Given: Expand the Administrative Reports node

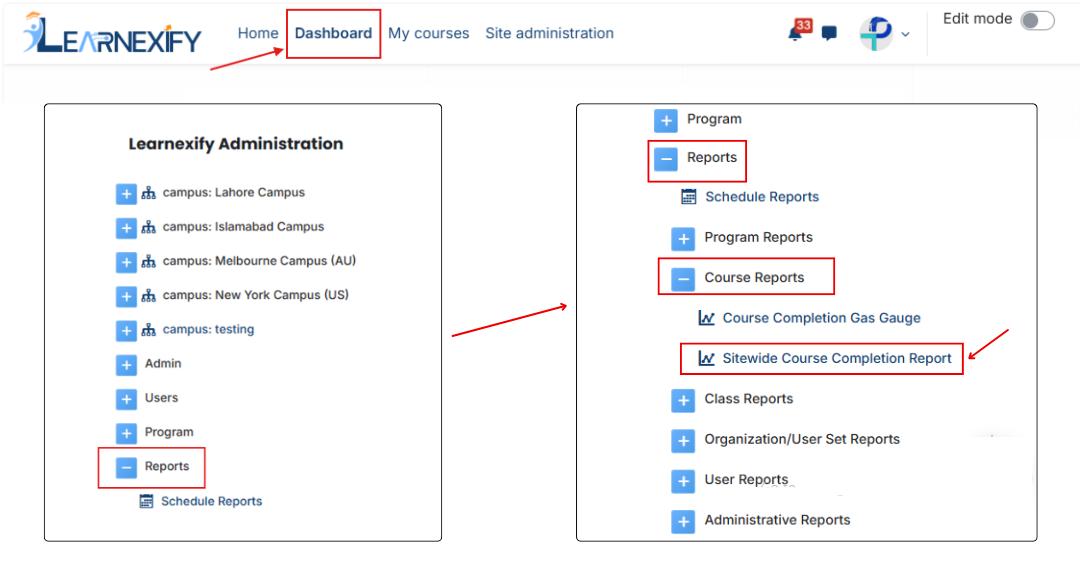Looking at the screenshot, I should tap(683, 521).
